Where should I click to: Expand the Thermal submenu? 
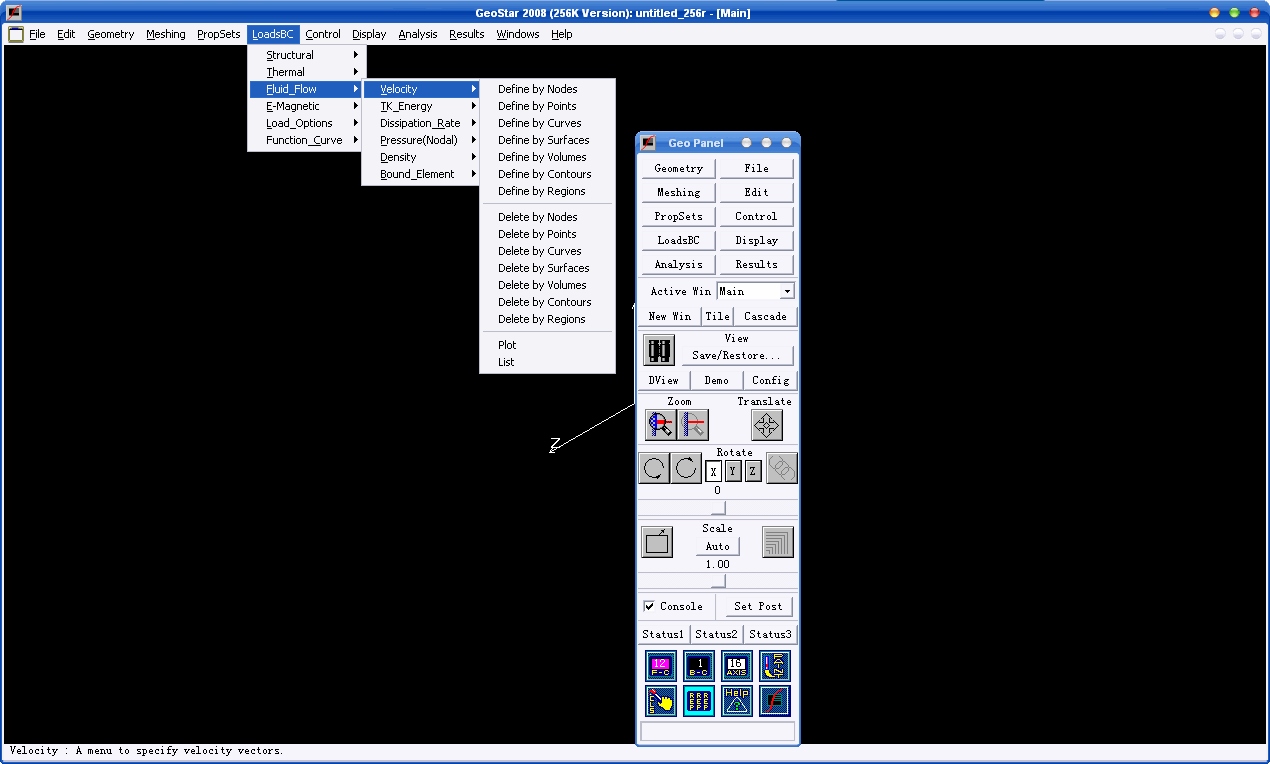[307, 72]
